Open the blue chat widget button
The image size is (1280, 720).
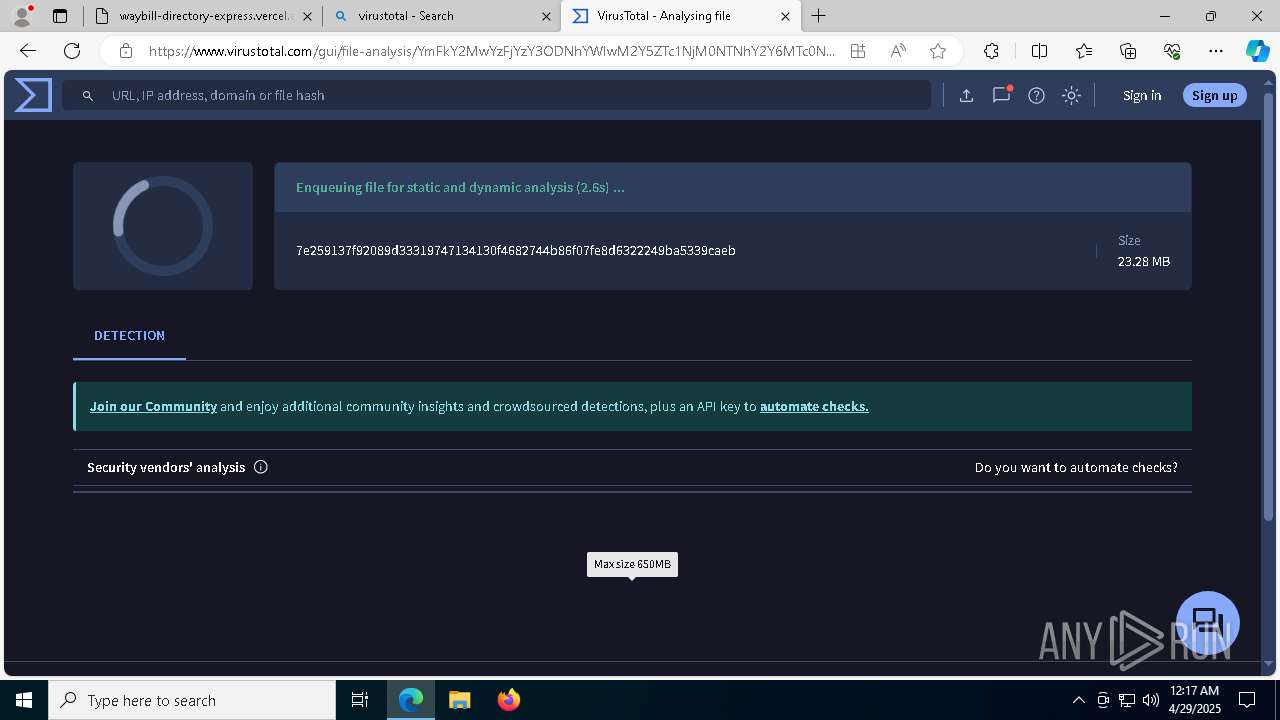(1208, 622)
